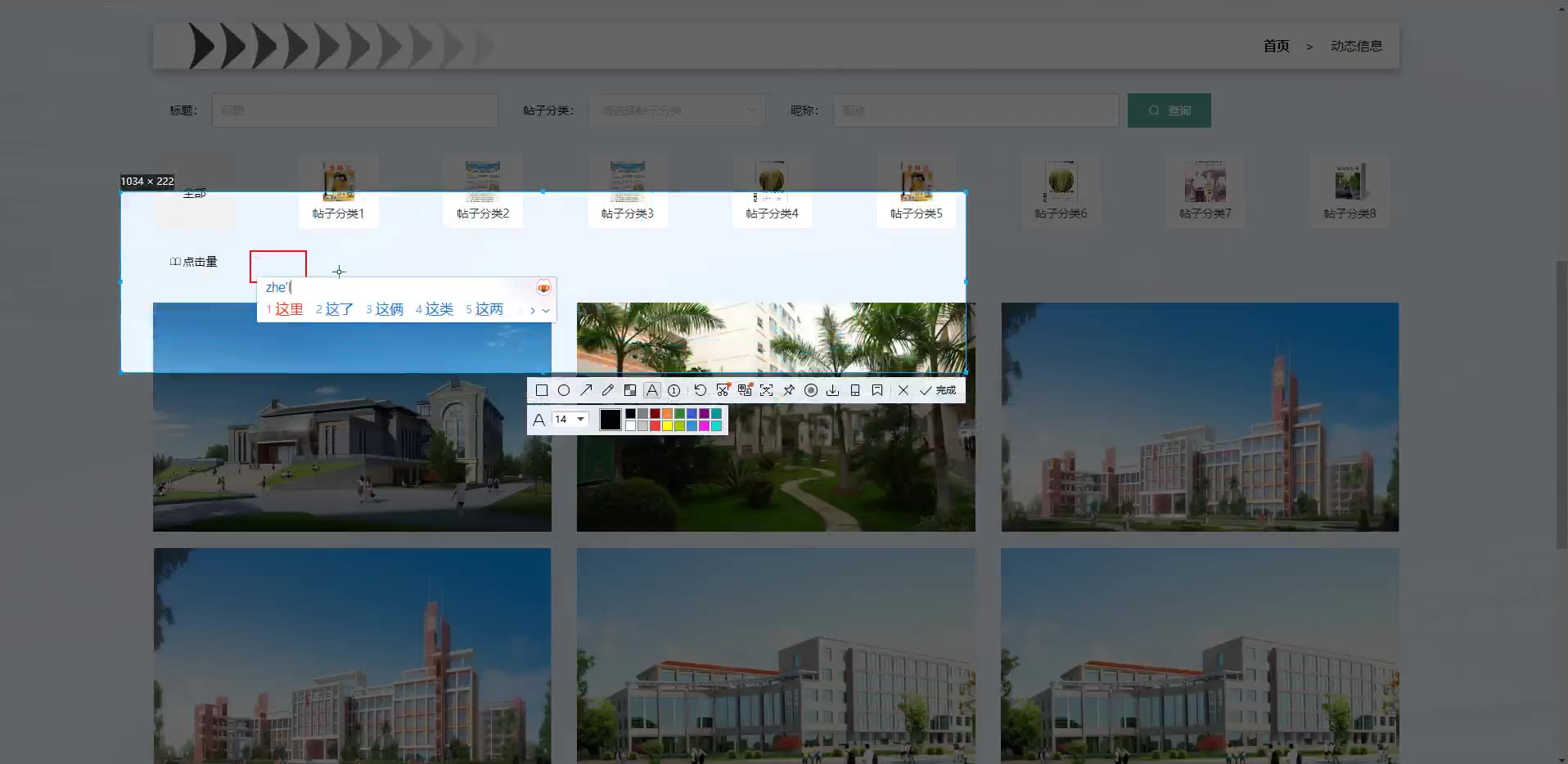Select category 帖子分类7
Screen dimensions: 1568x764
click(x=1205, y=192)
